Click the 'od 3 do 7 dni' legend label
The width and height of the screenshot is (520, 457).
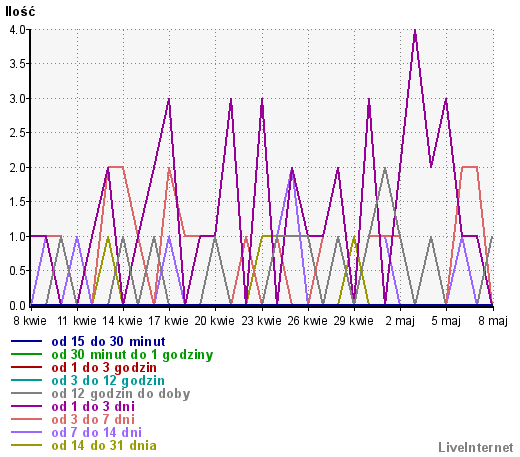point(93,420)
